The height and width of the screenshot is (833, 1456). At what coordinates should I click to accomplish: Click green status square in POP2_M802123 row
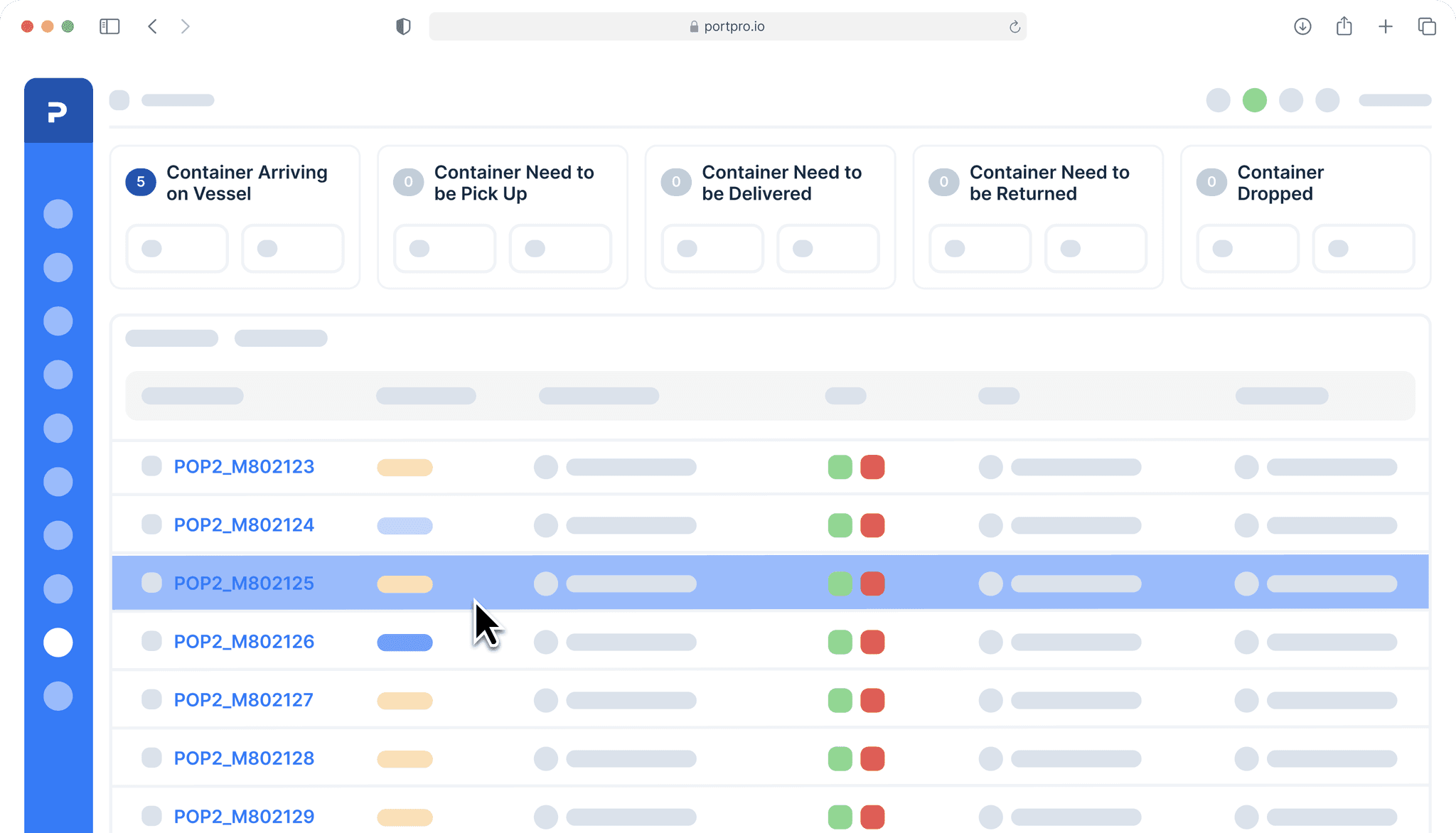[x=840, y=467]
